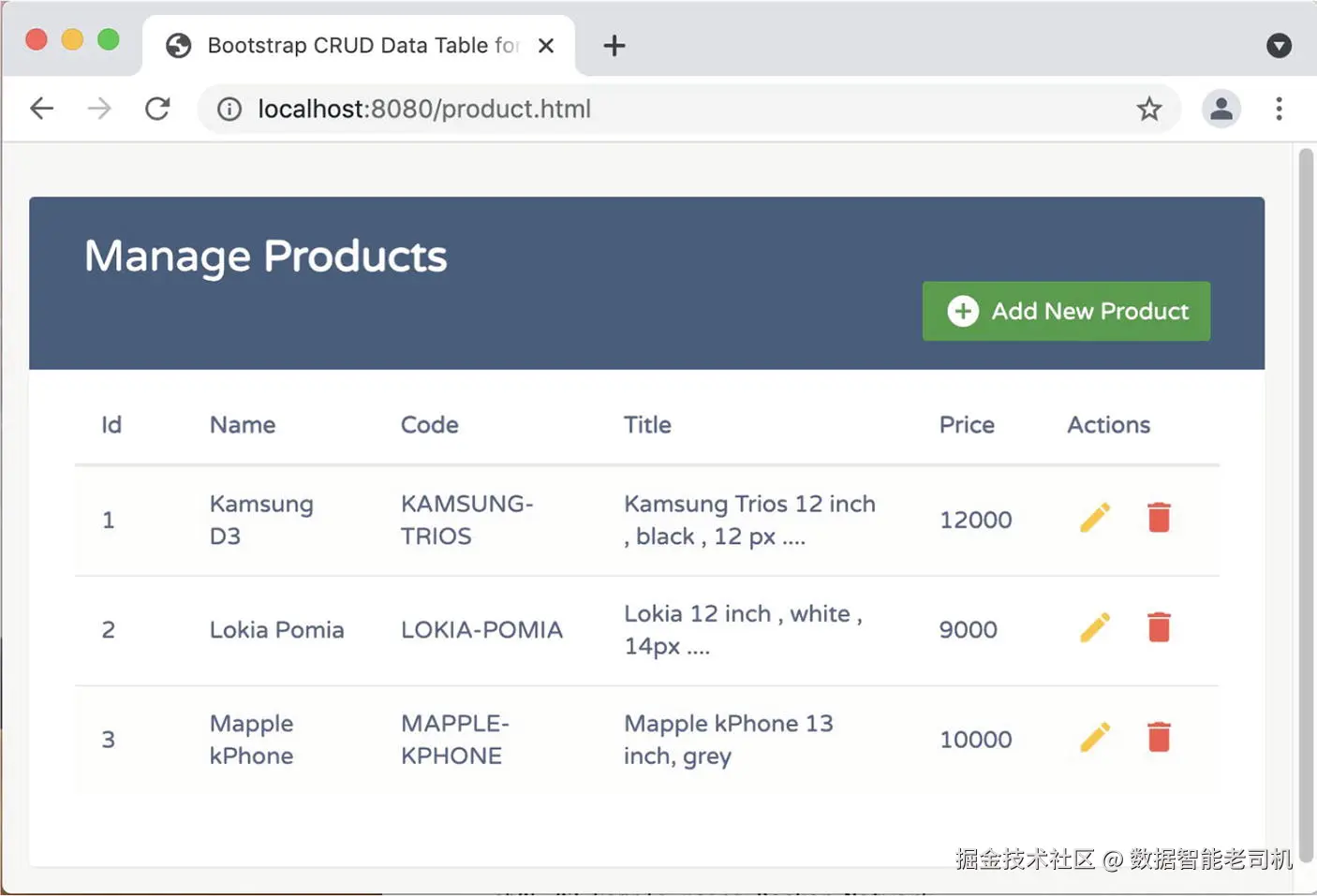The image size is (1317, 896).
Task: Bookmark this page with the star icon
Action: 1149,109
